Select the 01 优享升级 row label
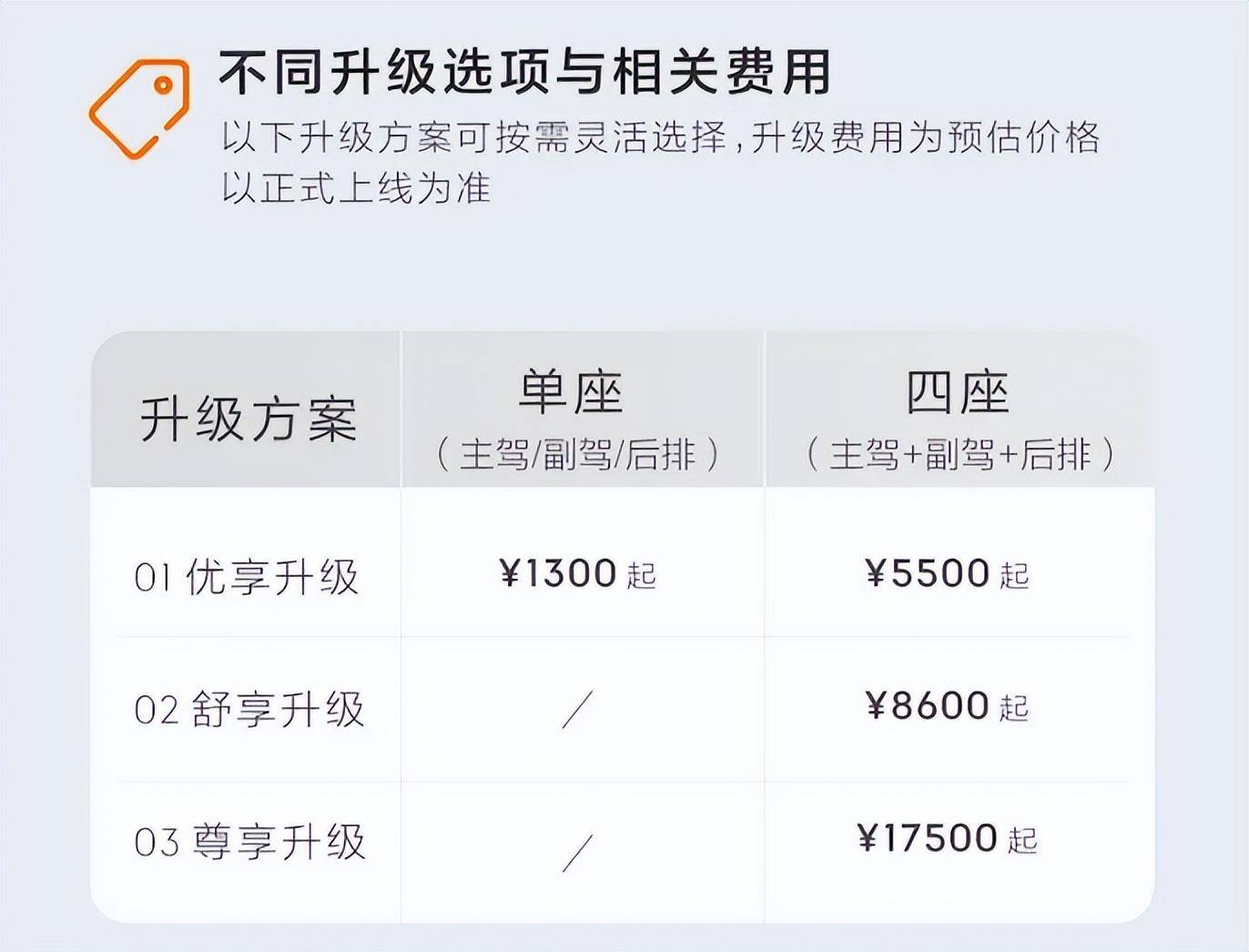The image size is (1249, 952). coord(246,577)
